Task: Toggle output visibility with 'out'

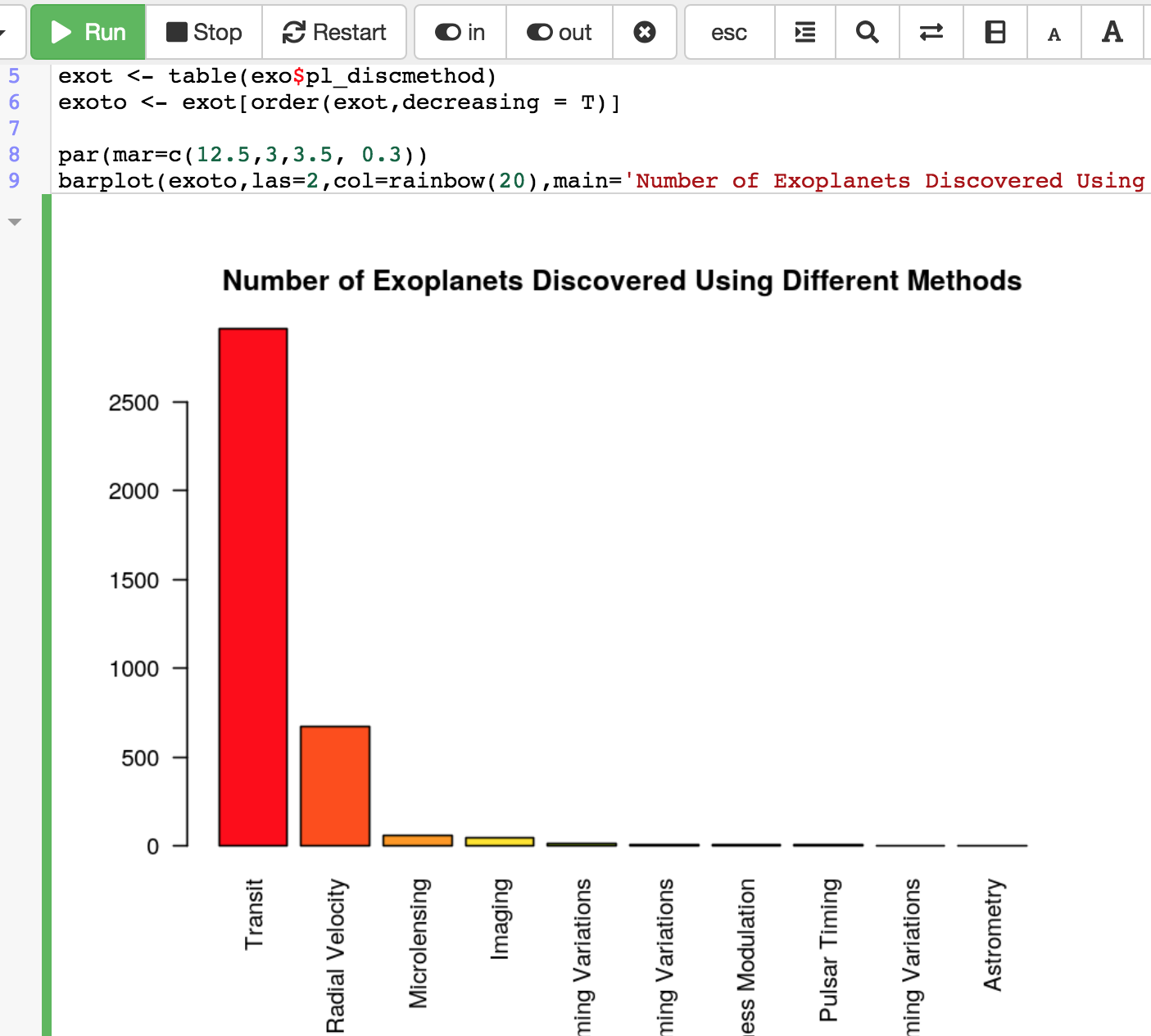Action: point(560,32)
